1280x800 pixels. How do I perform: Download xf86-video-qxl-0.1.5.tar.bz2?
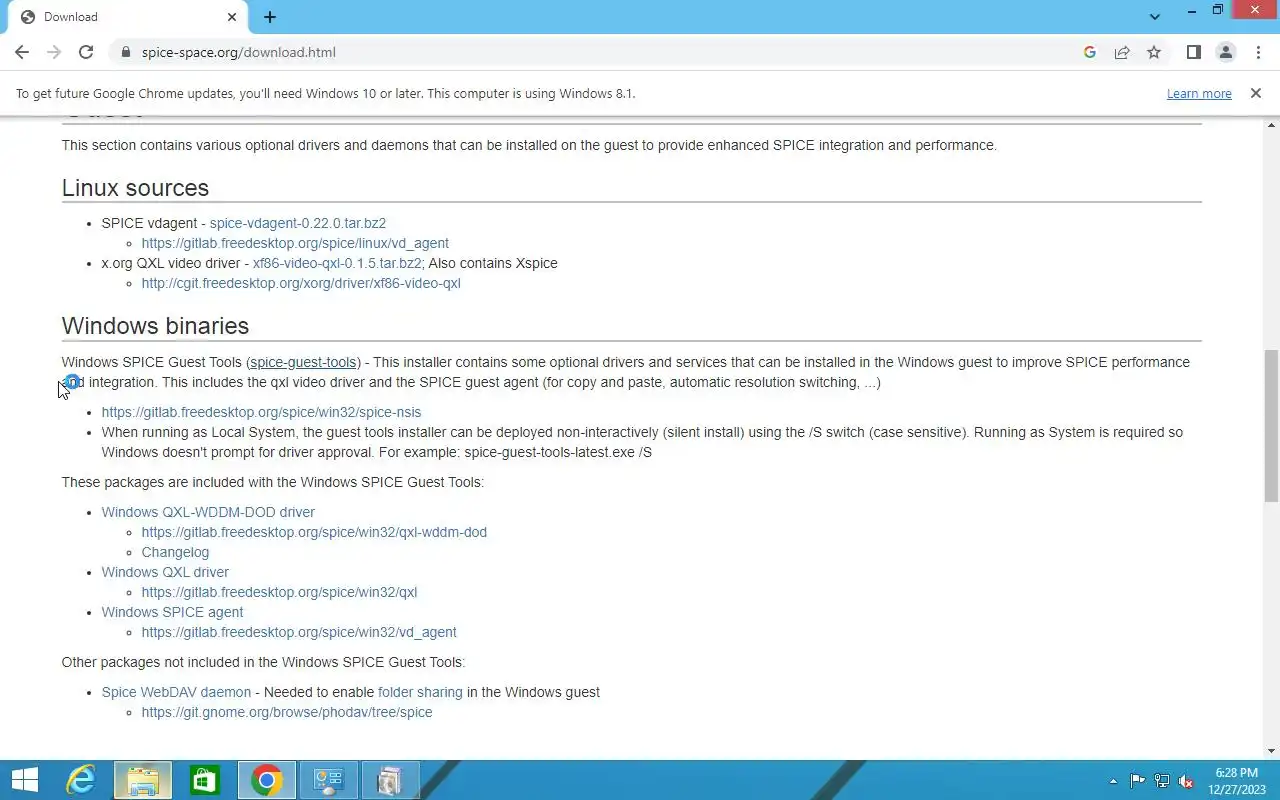tap(337, 263)
